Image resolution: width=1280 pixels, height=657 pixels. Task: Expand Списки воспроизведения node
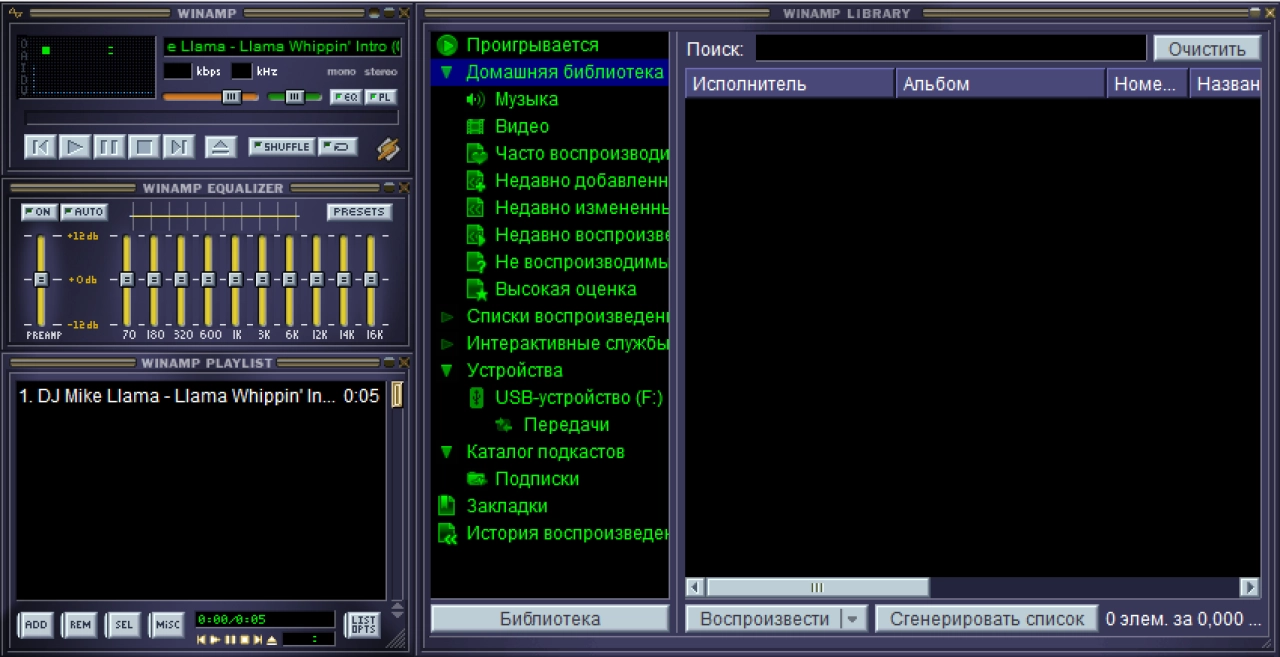[446, 317]
